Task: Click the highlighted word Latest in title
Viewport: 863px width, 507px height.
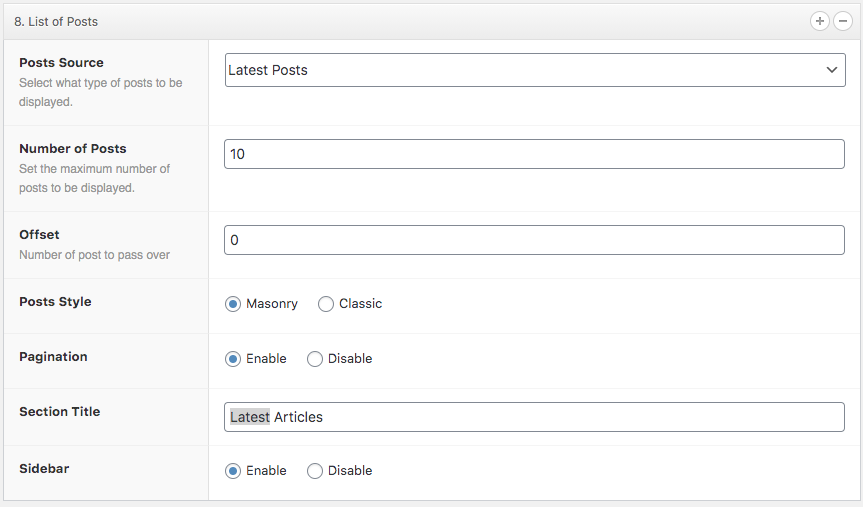Action: pos(250,417)
